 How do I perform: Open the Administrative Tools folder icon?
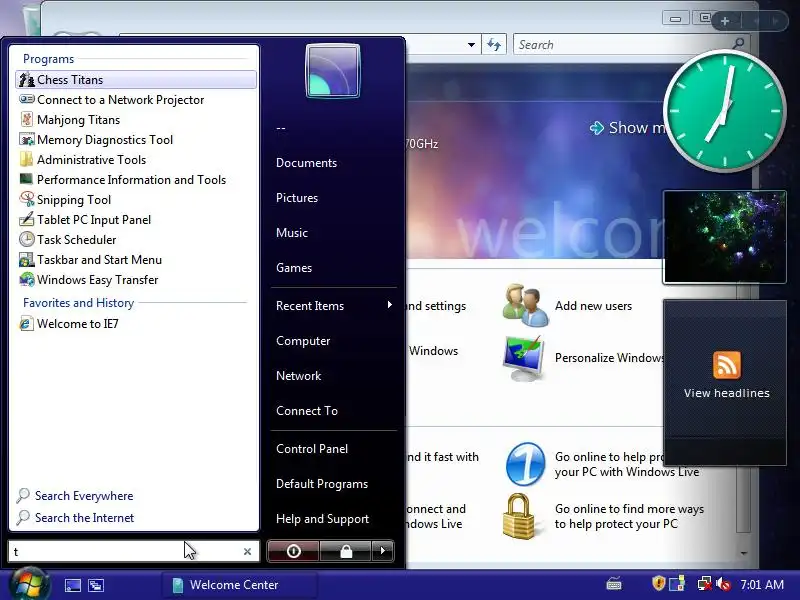point(27,159)
